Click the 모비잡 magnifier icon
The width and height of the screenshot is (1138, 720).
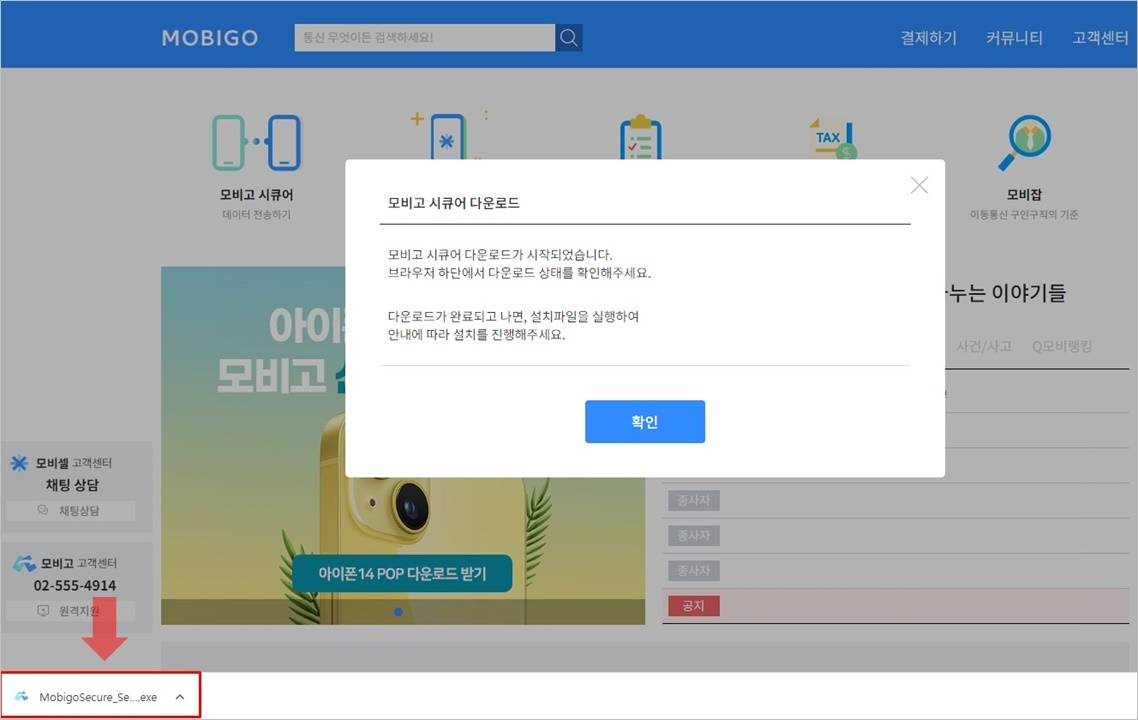click(x=1024, y=142)
